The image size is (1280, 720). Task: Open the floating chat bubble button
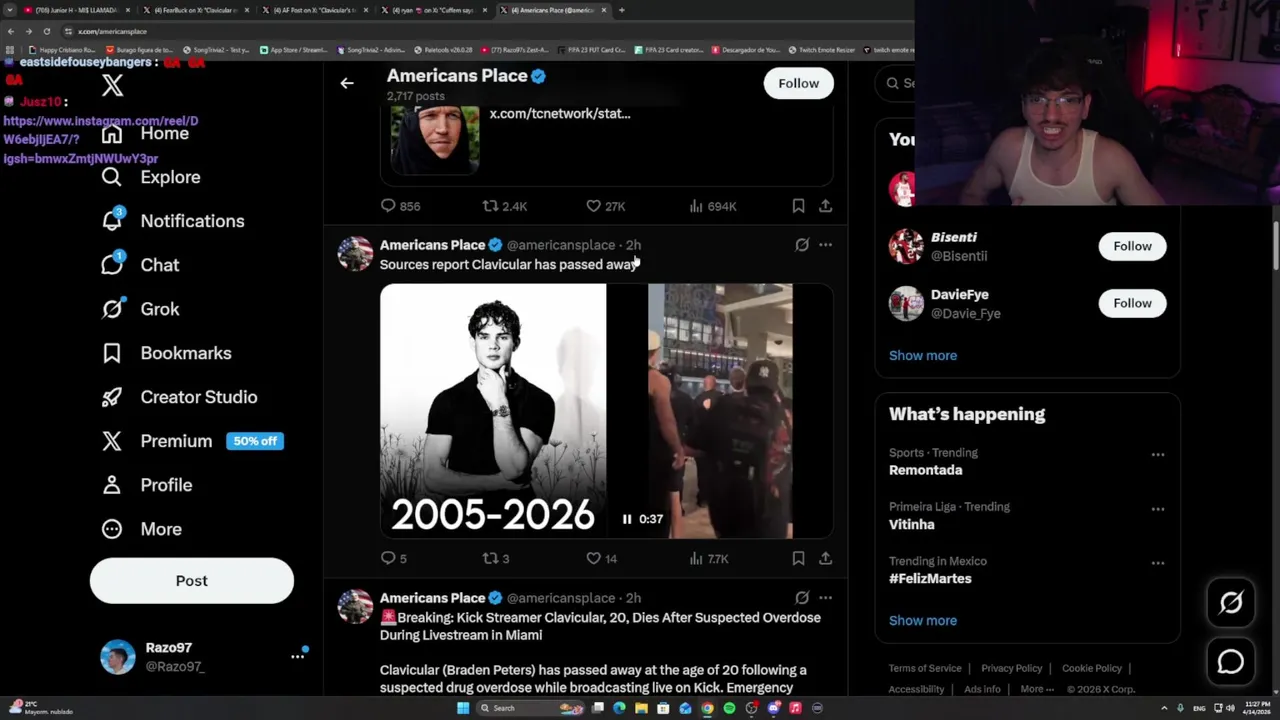point(1230,661)
